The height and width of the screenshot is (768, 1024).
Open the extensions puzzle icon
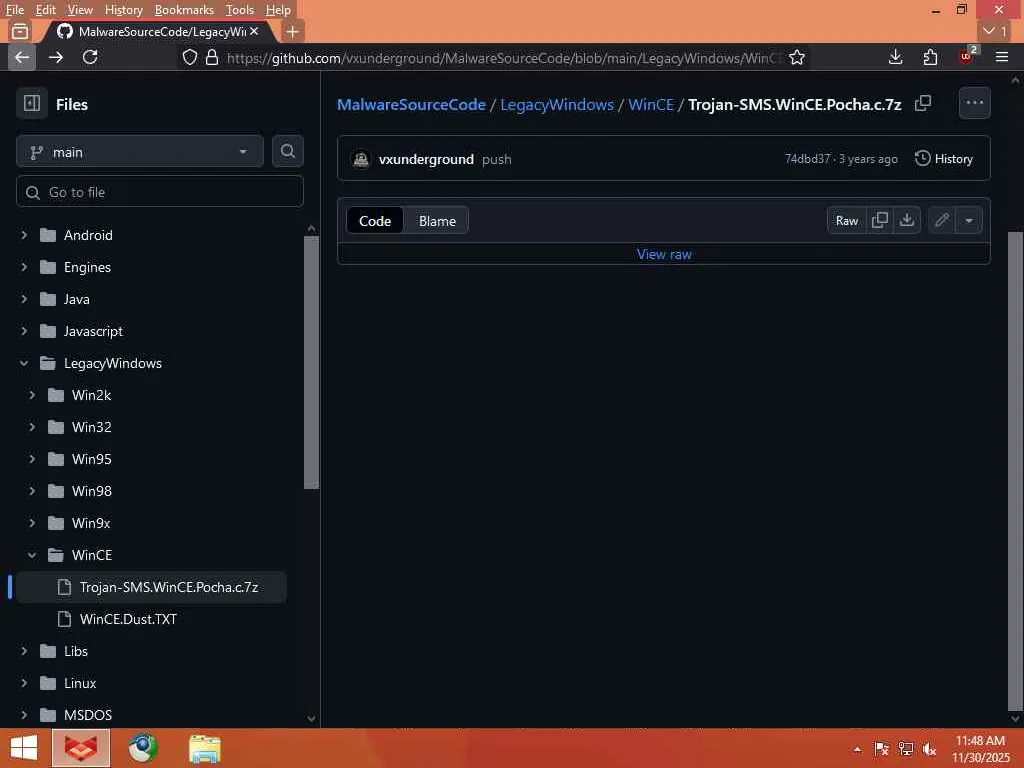(x=930, y=57)
